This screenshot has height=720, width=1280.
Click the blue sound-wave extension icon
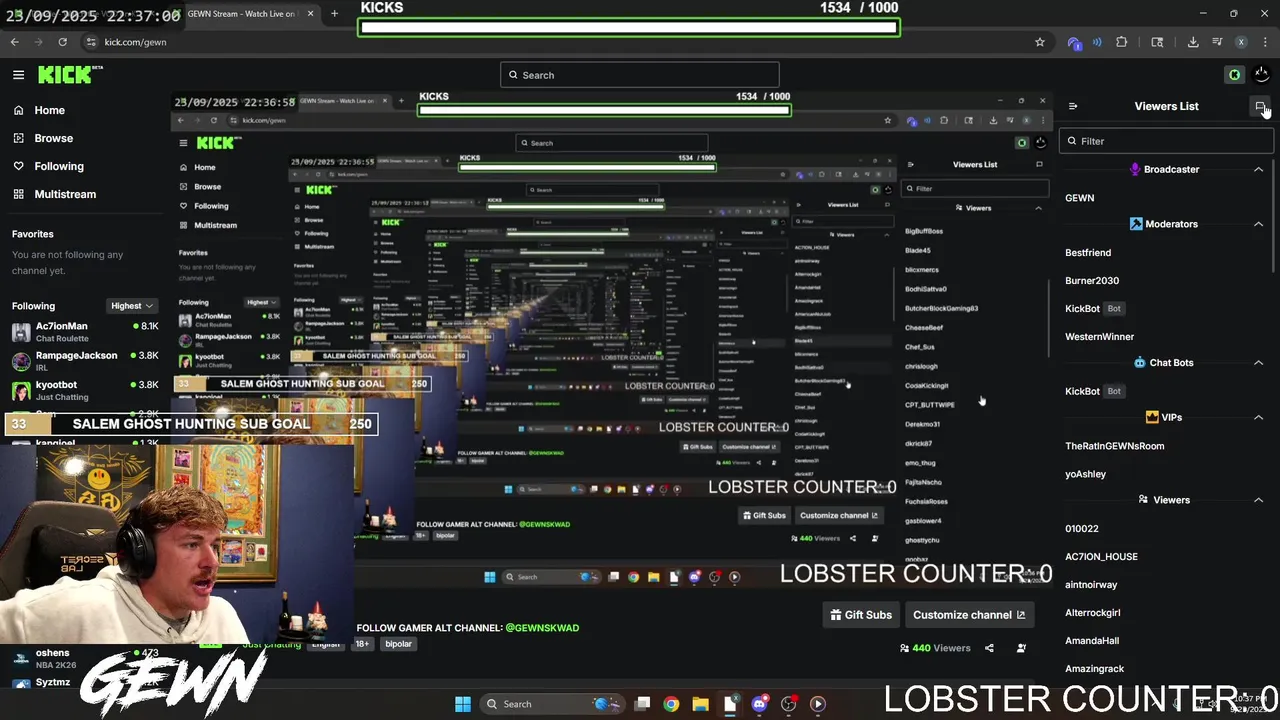pyautogui.click(x=1097, y=42)
